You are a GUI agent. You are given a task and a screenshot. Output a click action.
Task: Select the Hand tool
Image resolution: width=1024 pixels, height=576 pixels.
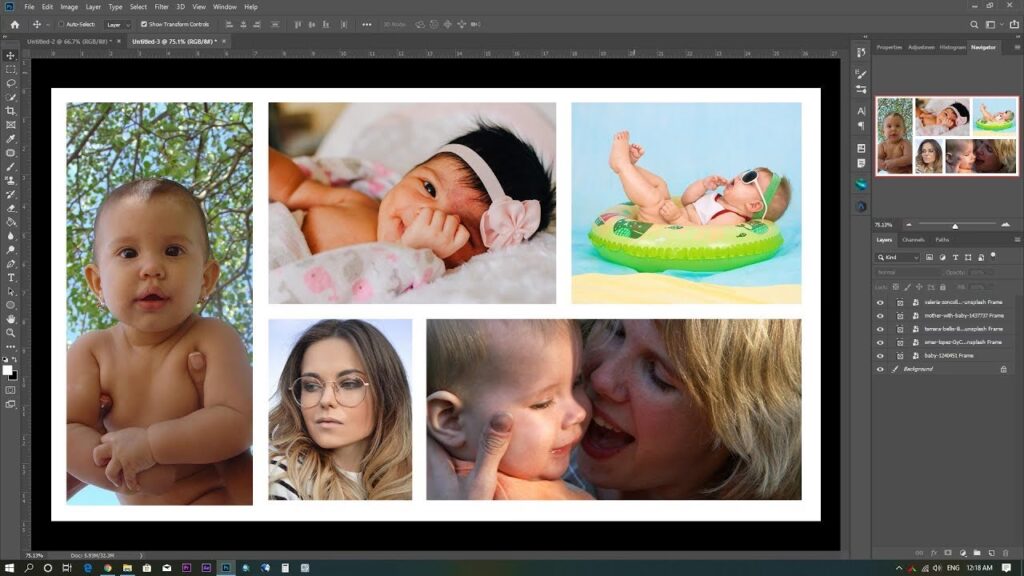[x=11, y=319]
